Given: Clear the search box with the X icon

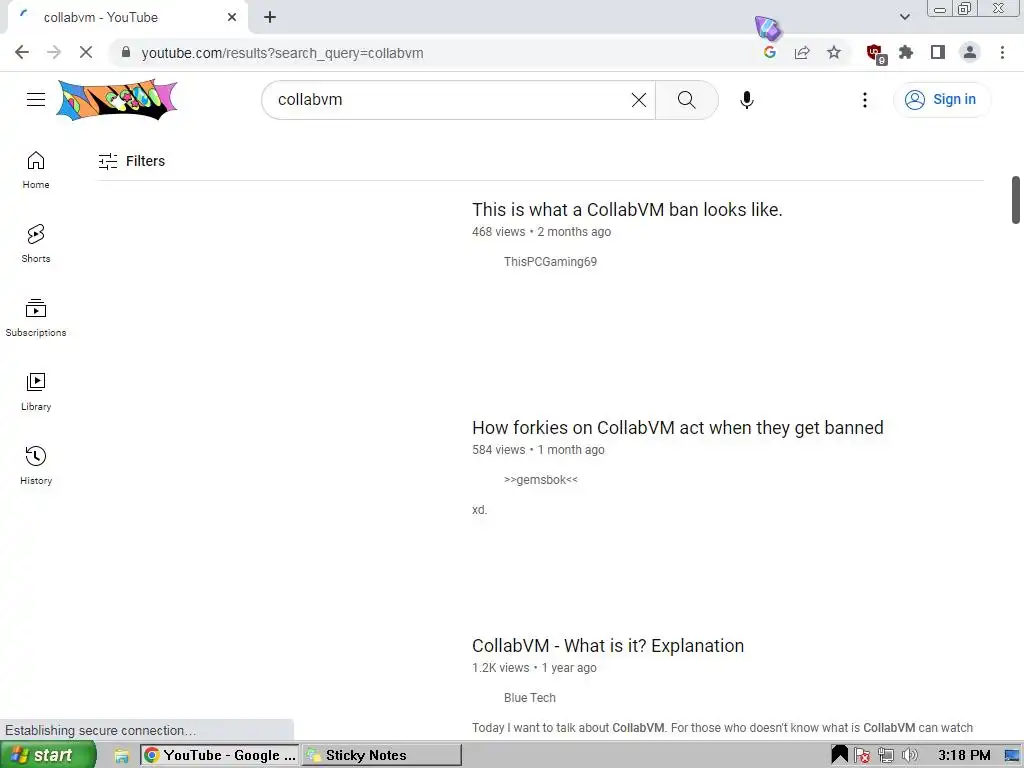Looking at the screenshot, I should coord(639,100).
